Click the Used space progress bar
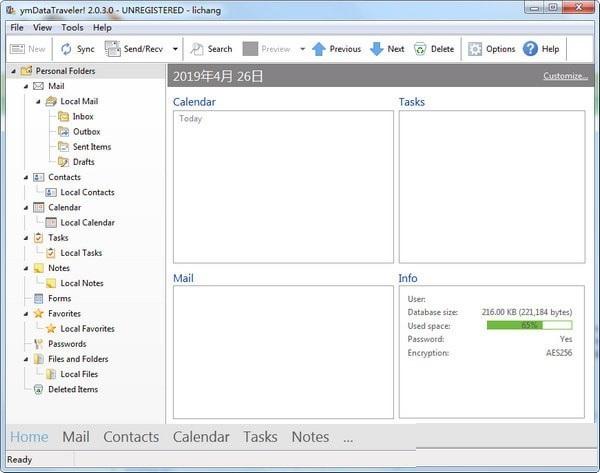600x473 pixels. [x=529, y=325]
